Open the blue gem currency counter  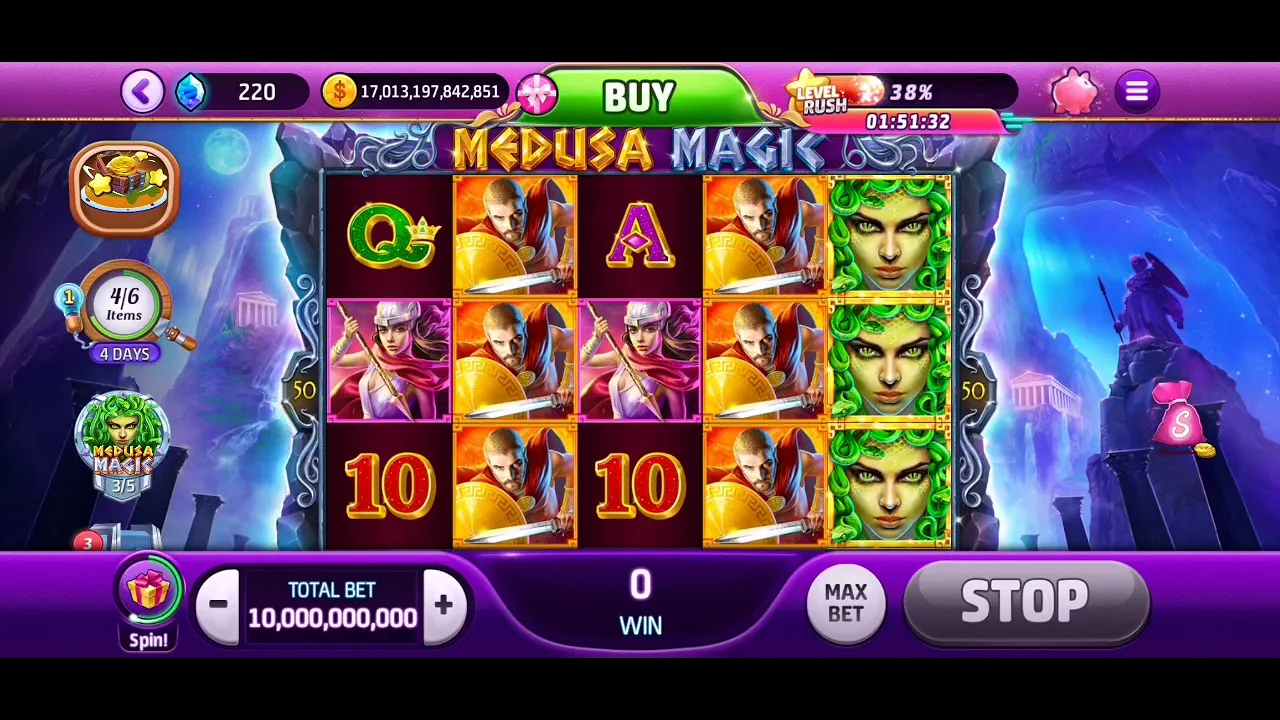pyautogui.click(x=242, y=92)
